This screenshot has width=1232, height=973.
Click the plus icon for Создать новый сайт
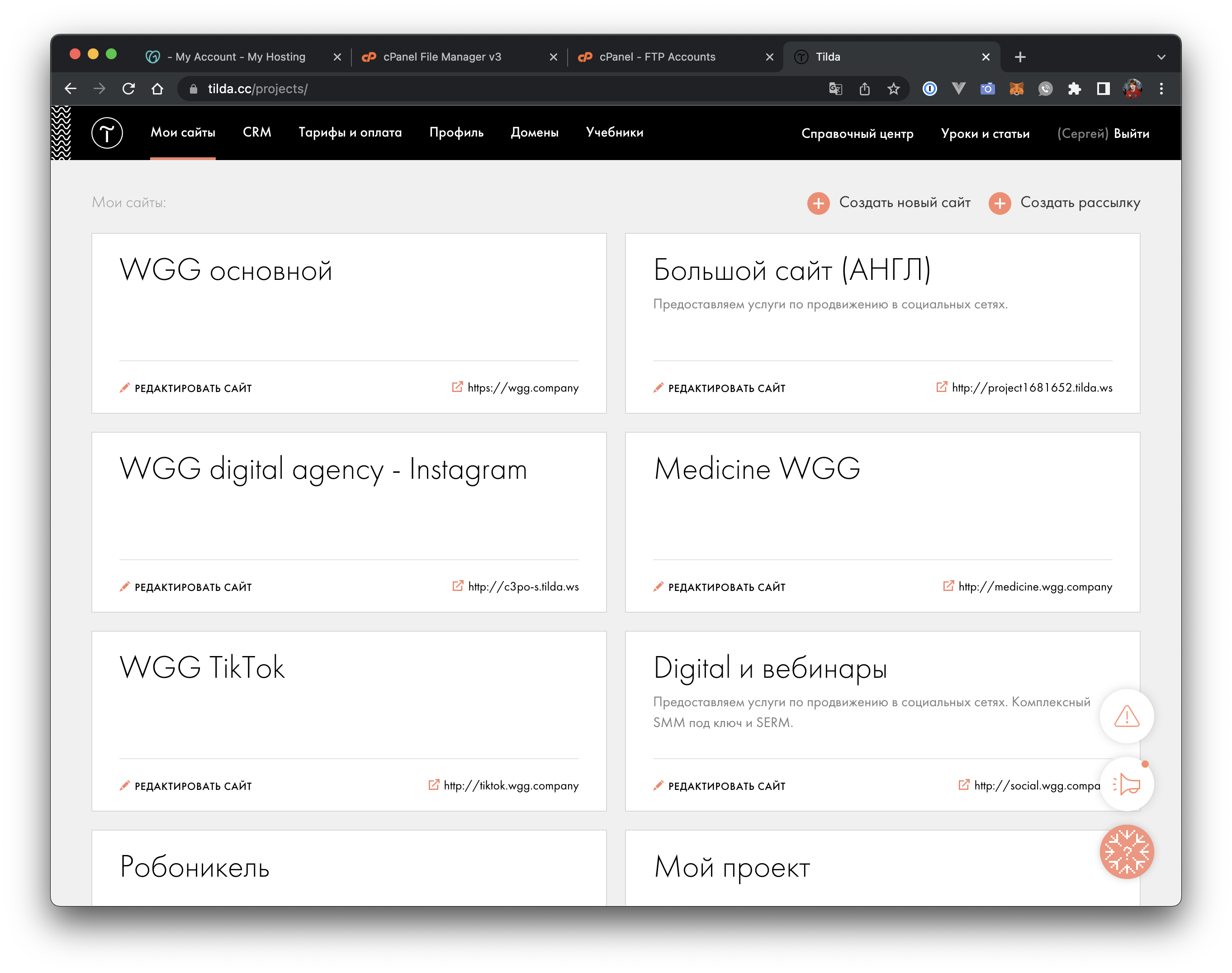[x=818, y=203]
